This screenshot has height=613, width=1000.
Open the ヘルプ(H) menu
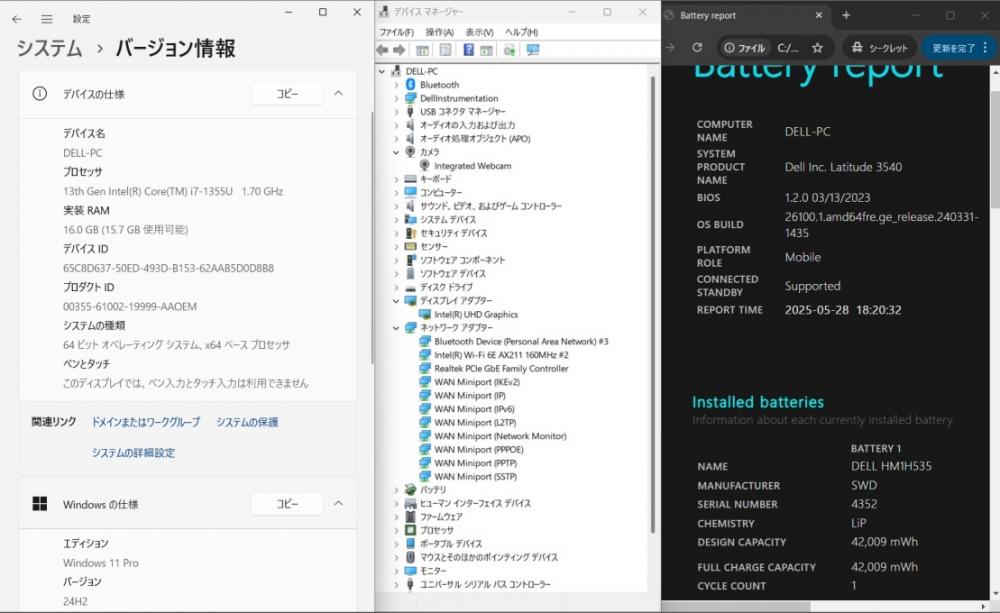pos(522,32)
